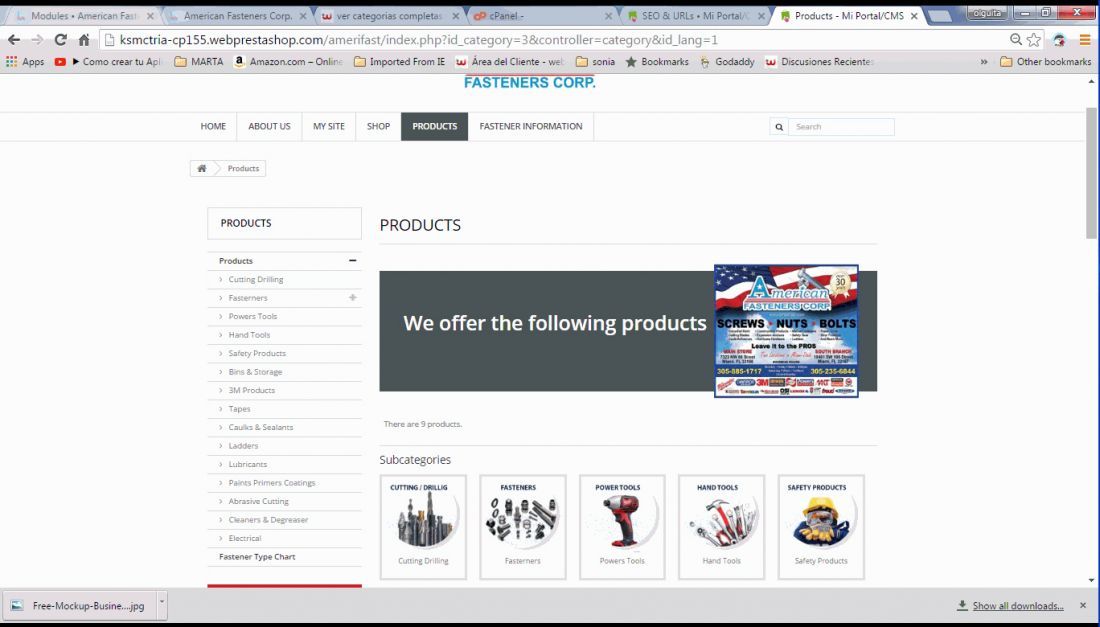Open downloaded Free-Mockup-Busine jpg file
Image resolution: width=1100 pixels, height=627 pixels.
80,605
